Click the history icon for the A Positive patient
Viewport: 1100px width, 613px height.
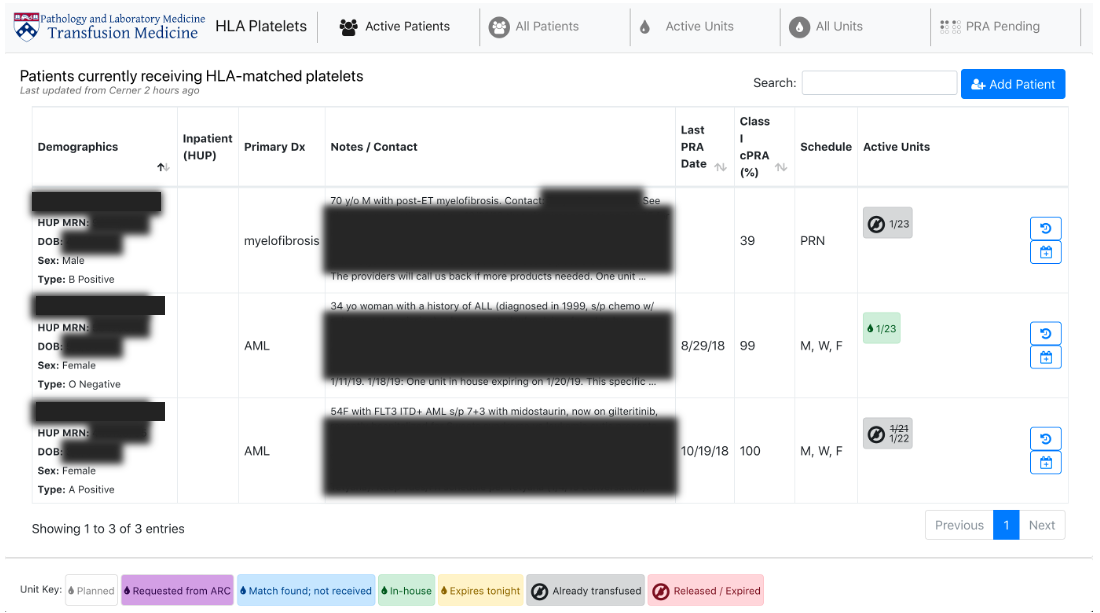pos(1045,438)
